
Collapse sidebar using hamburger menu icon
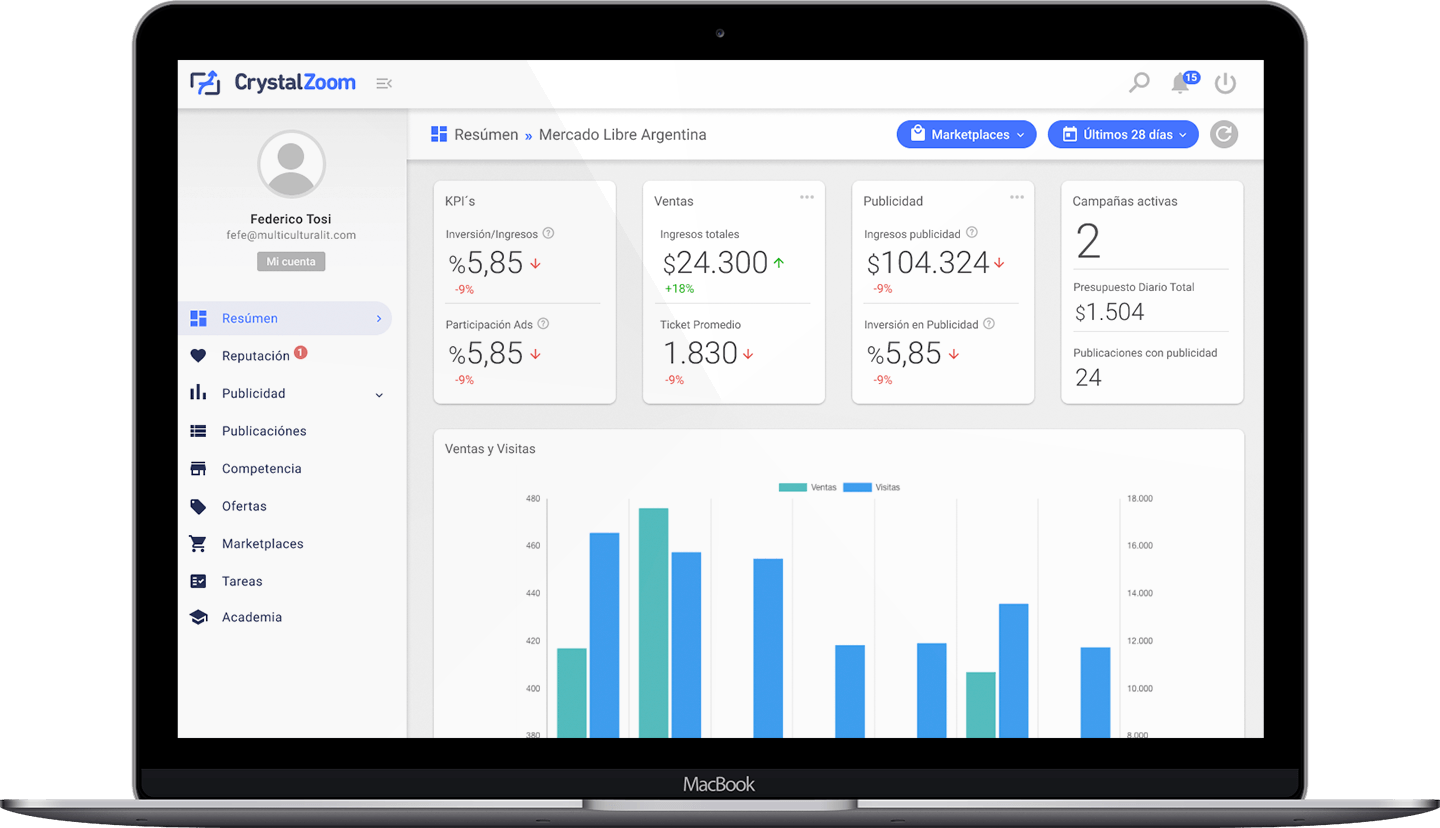[383, 83]
